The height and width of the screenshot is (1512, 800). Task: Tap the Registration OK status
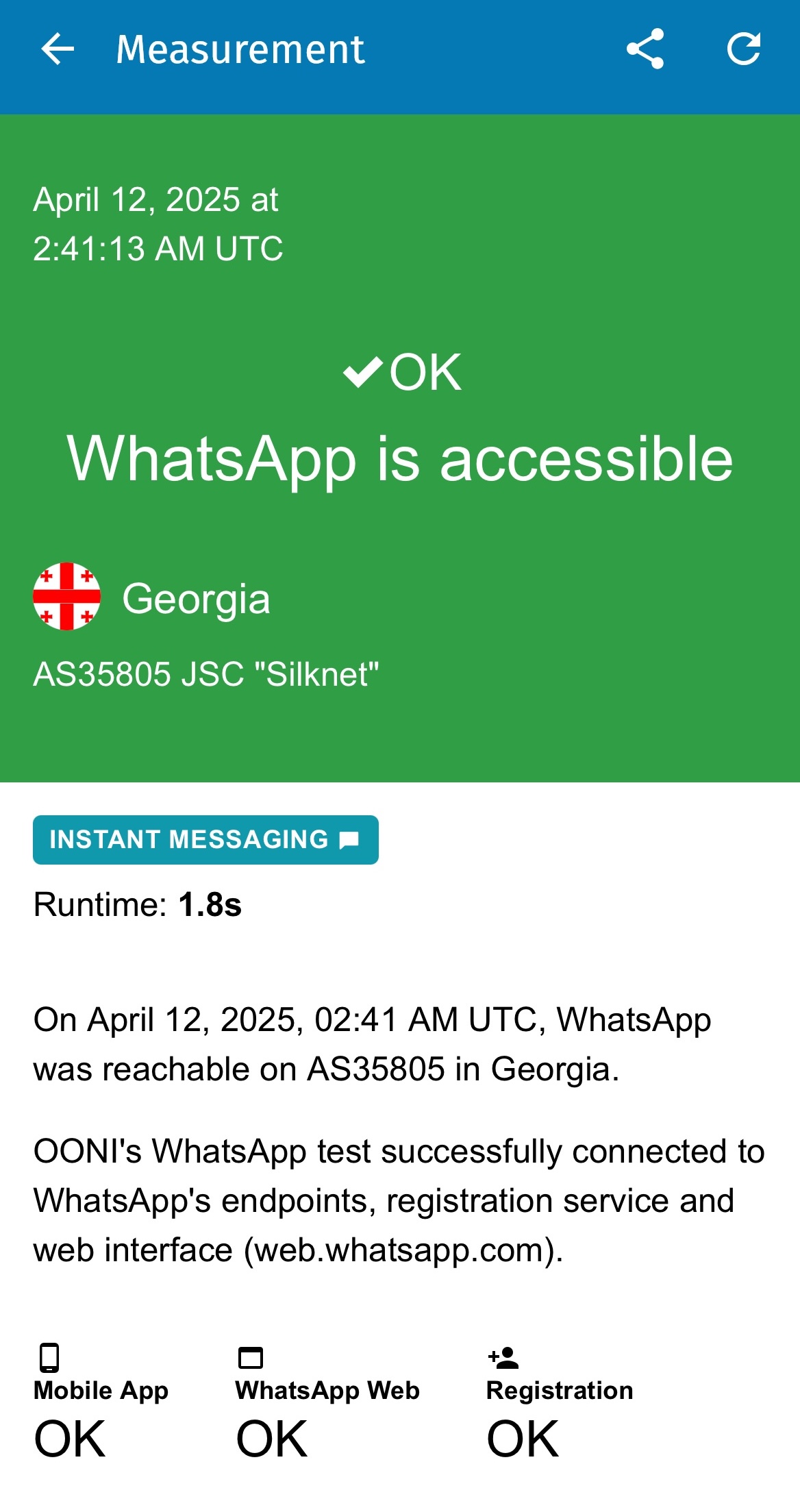[x=523, y=1439]
